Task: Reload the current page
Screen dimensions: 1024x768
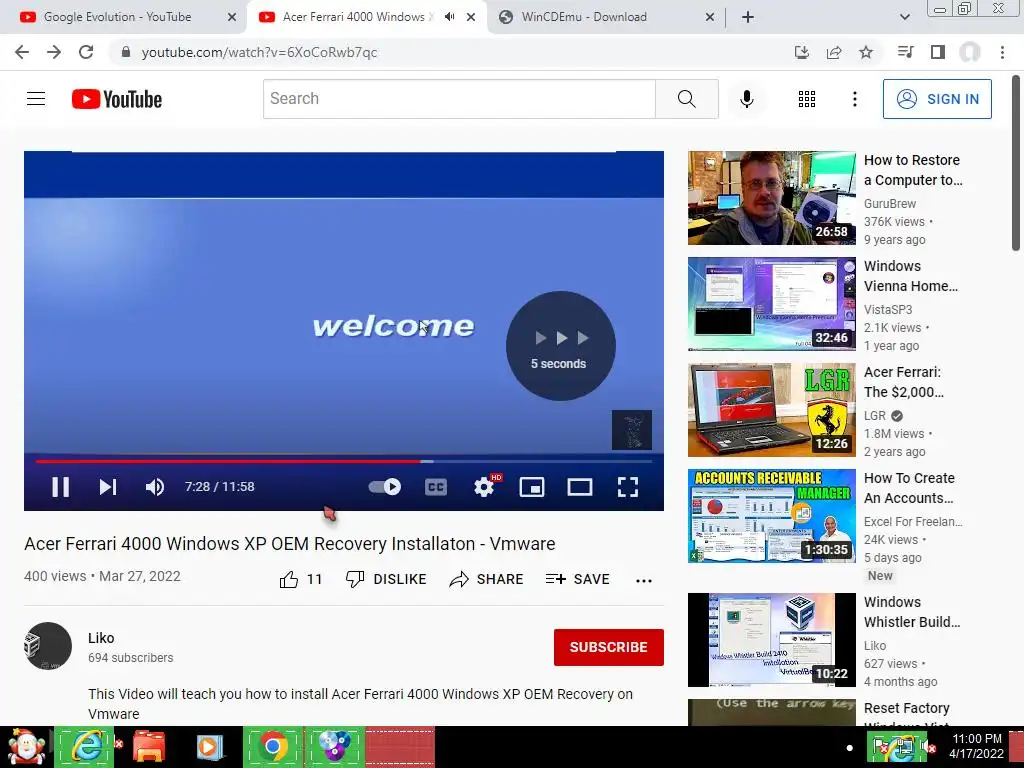Action: (86, 52)
